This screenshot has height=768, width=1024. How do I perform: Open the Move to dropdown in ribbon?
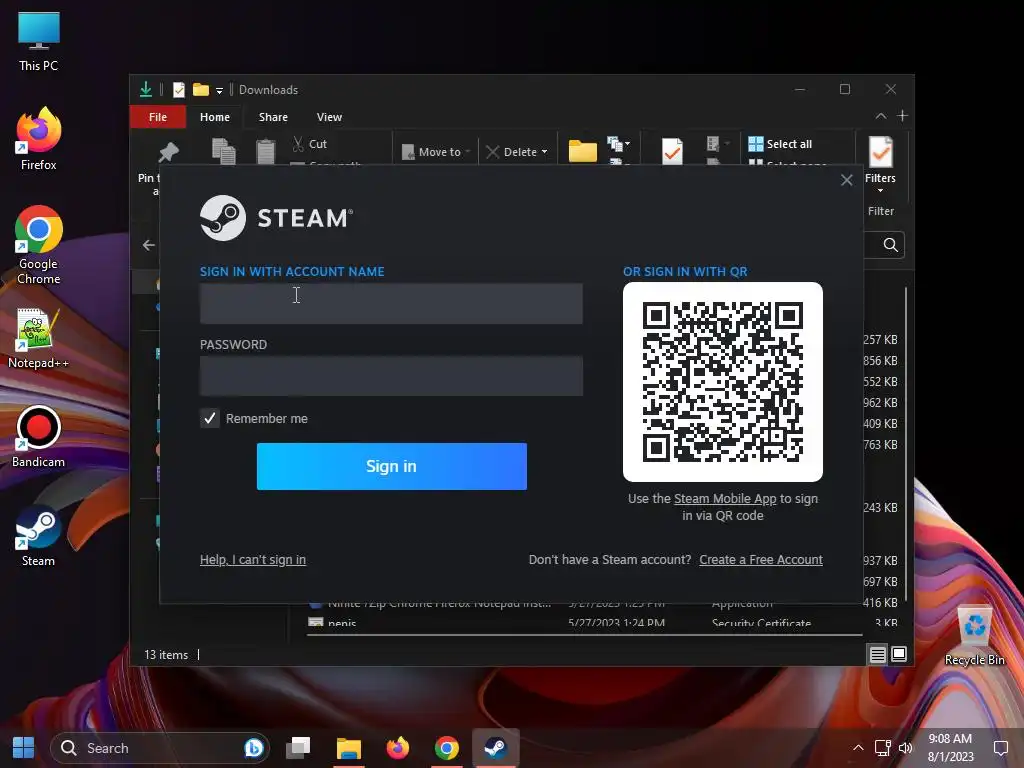pyautogui.click(x=436, y=152)
